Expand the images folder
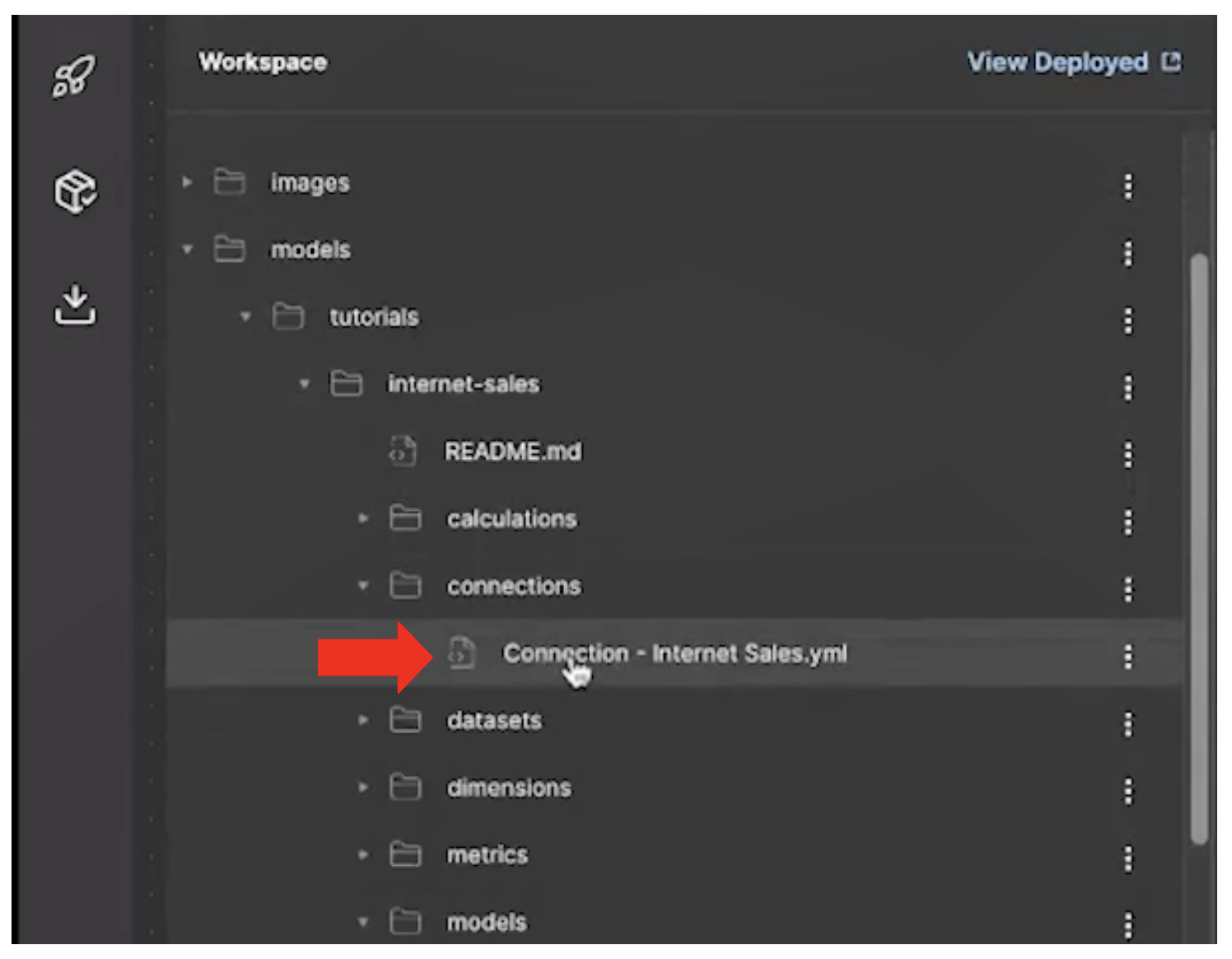Screen dimensions: 1232x959 tap(187, 183)
